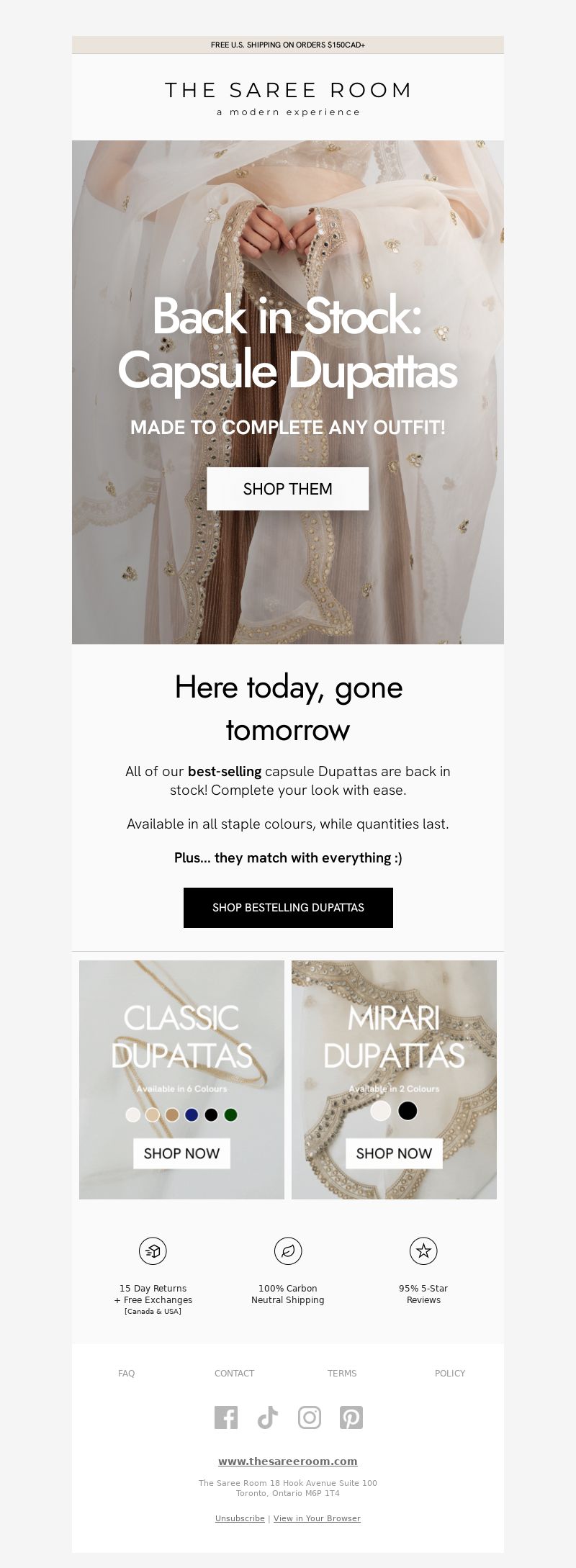Viewport: 576px width, 1568px height.
Task: Select the dark green Classic Dupatta swatch
Action: [230, 1114]
